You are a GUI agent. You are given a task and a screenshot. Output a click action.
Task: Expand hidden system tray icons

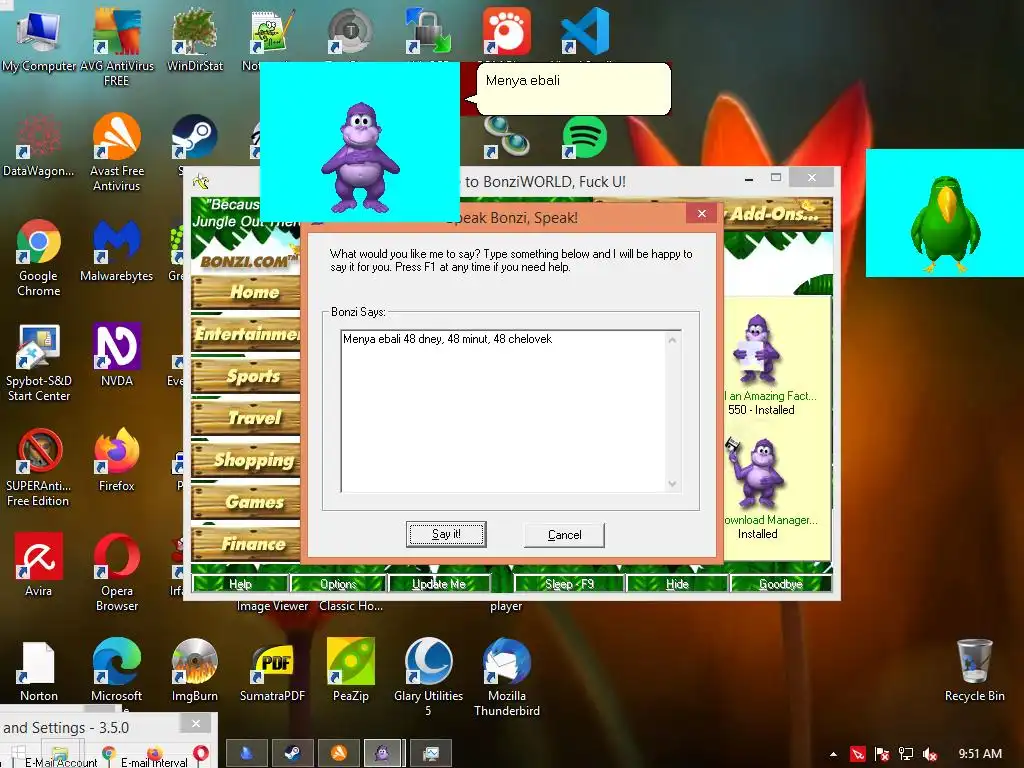[x=833, y=754]
